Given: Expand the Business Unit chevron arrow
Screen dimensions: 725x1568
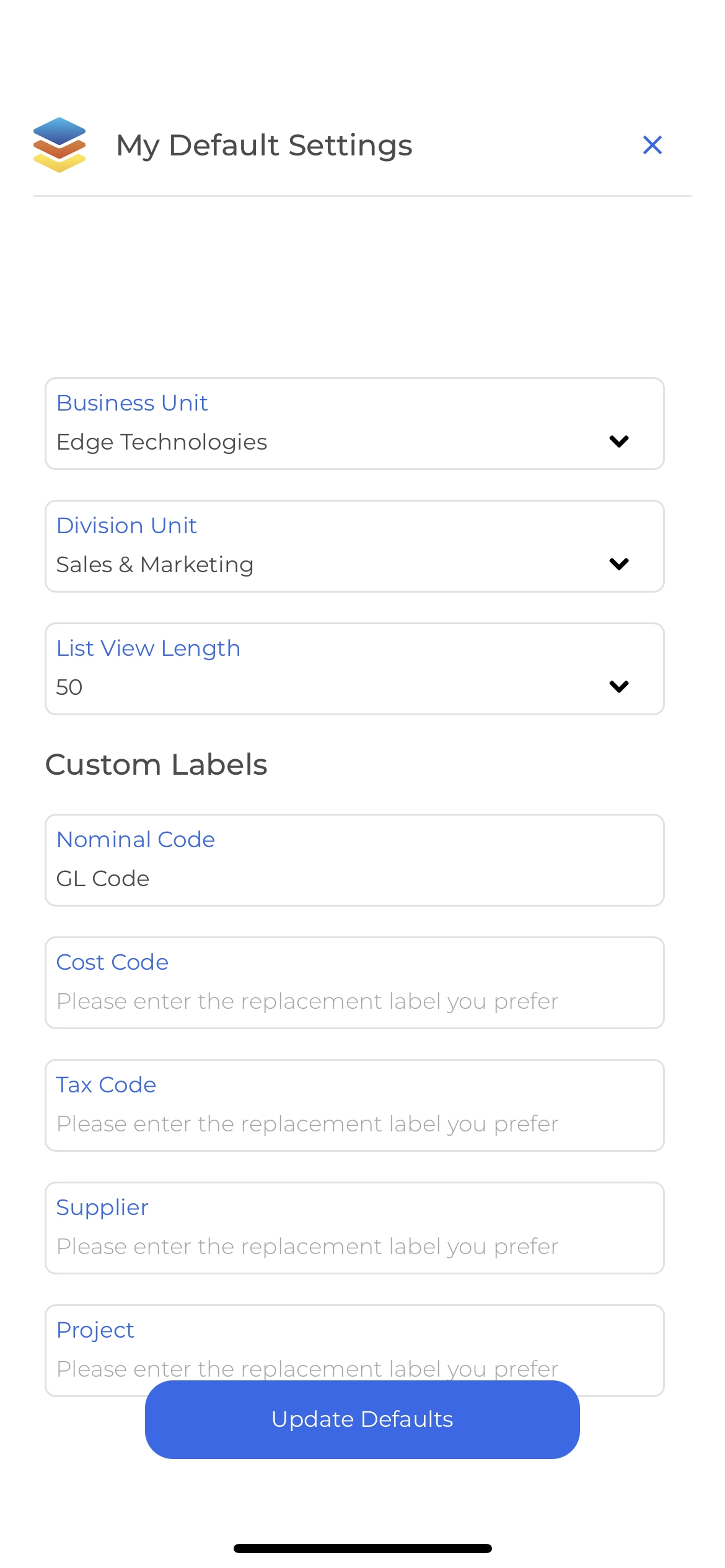Looking at the screenshot, I should (619, 442).
